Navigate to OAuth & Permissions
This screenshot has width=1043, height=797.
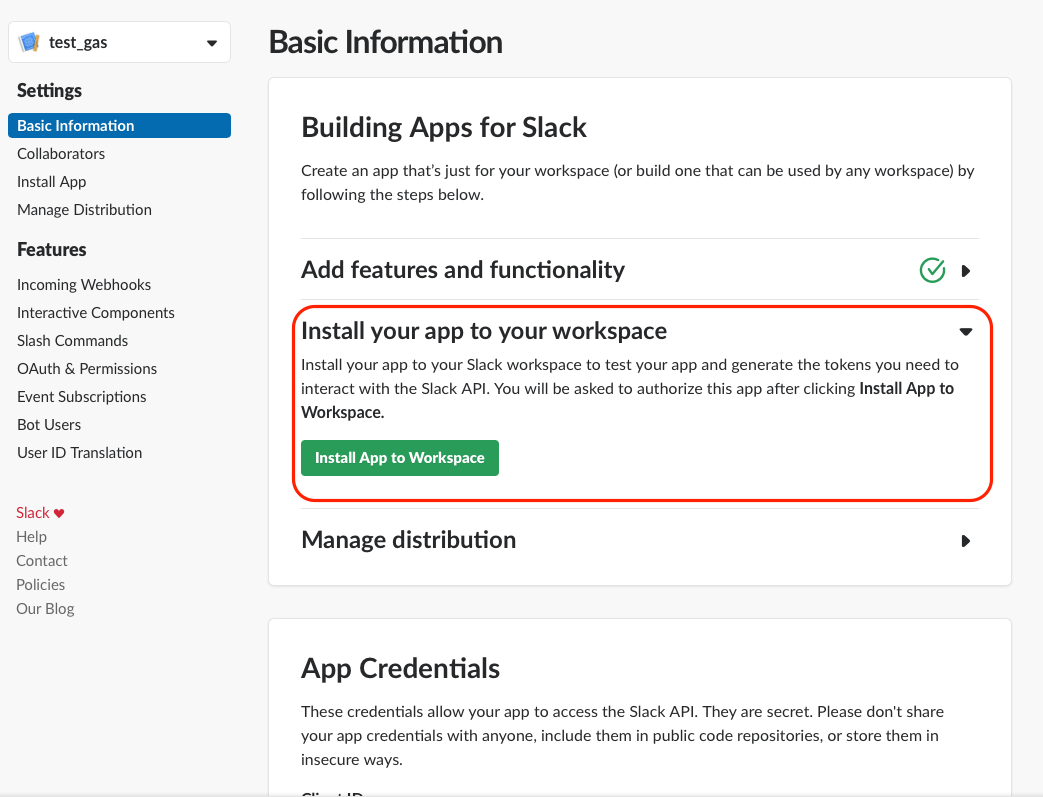coord(87,369)
